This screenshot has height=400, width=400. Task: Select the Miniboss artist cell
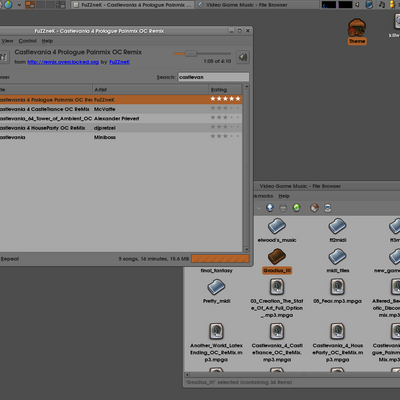click(x=105, y=137)
